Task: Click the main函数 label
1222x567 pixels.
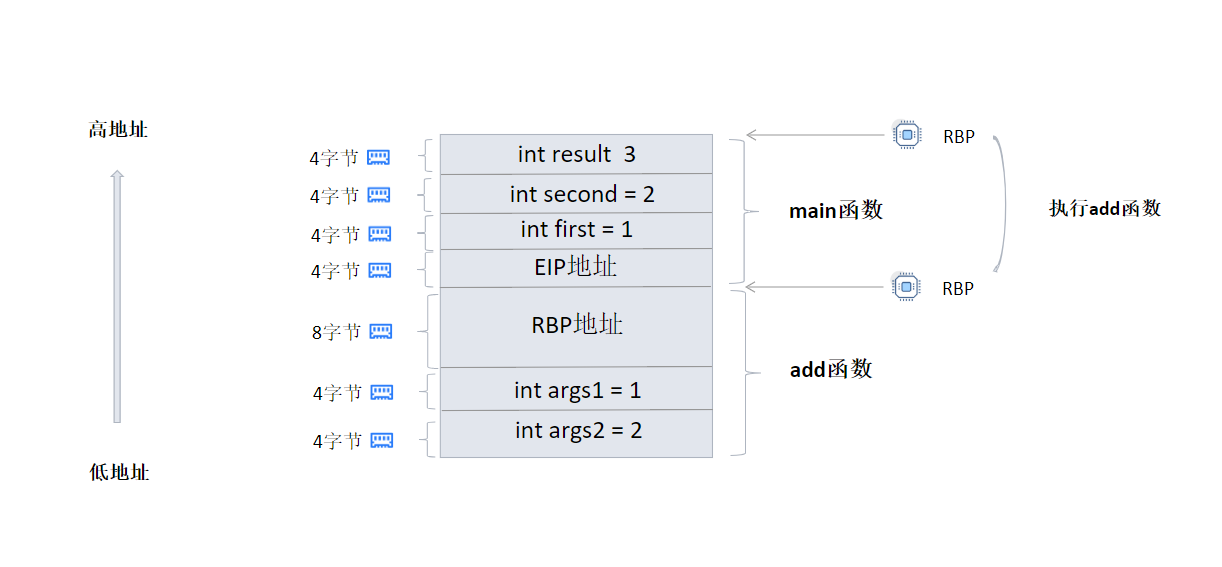Action: (836, 211)
